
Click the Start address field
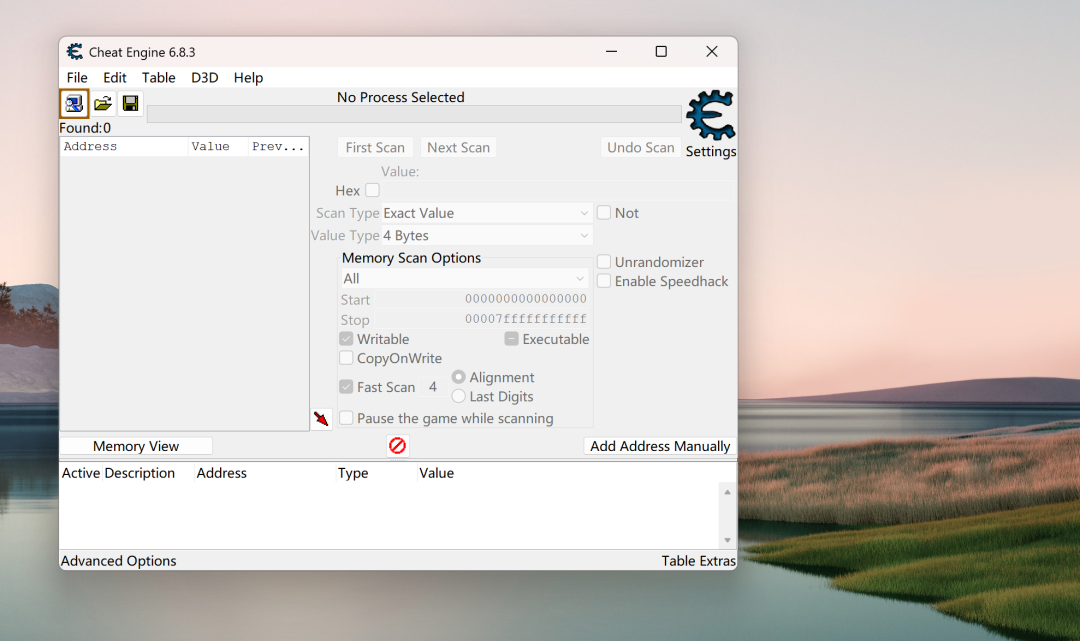coord(482,299)
